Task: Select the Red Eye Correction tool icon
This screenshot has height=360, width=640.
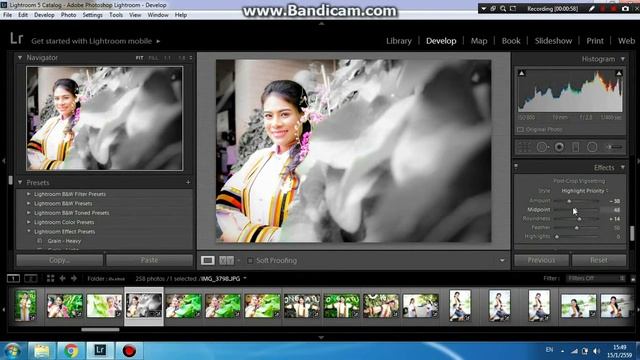Action: (x=559, y=147)
